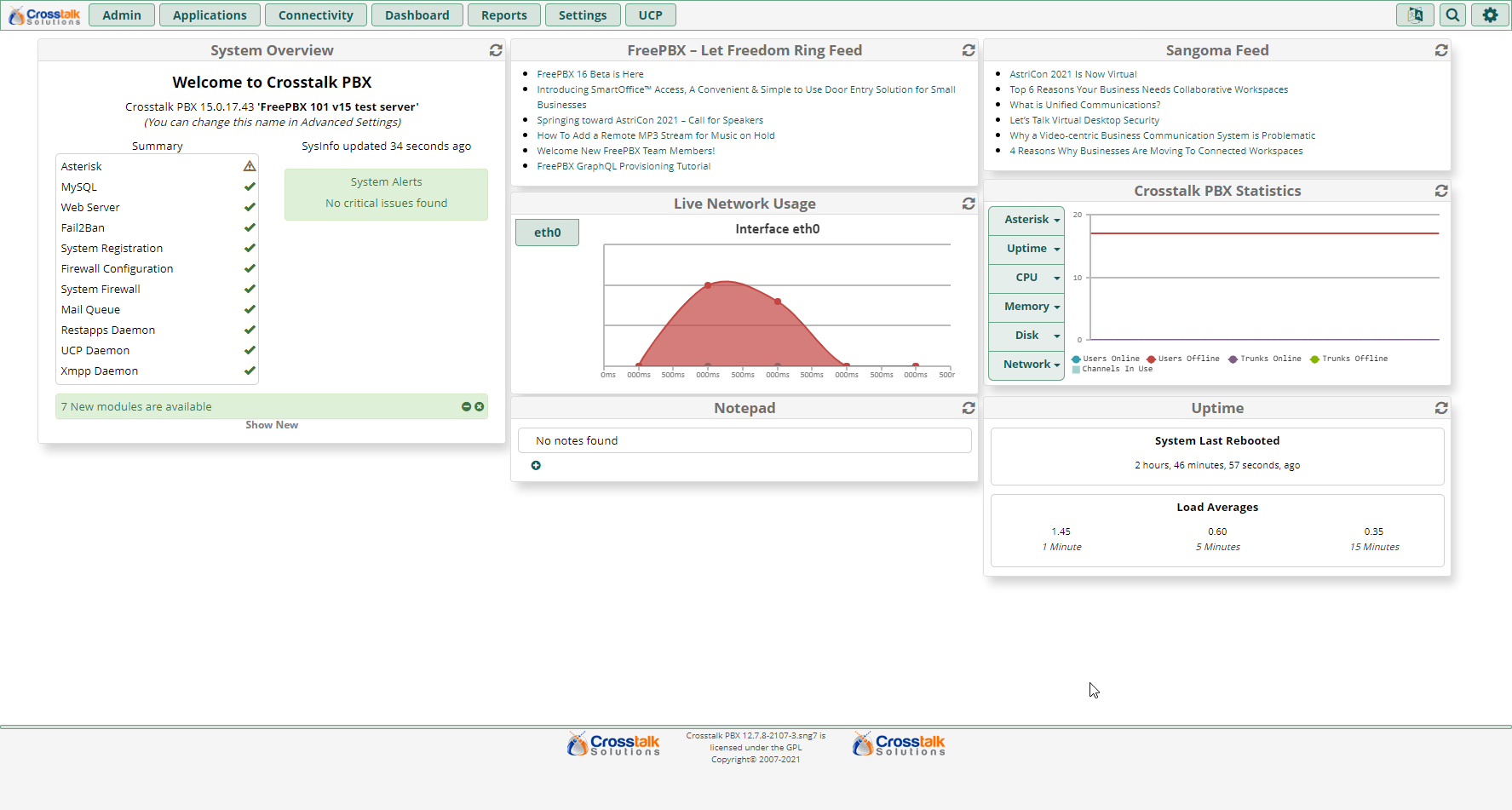
Task: Expand the Network statistics dropdown
Action: (x=1026, y=365)
